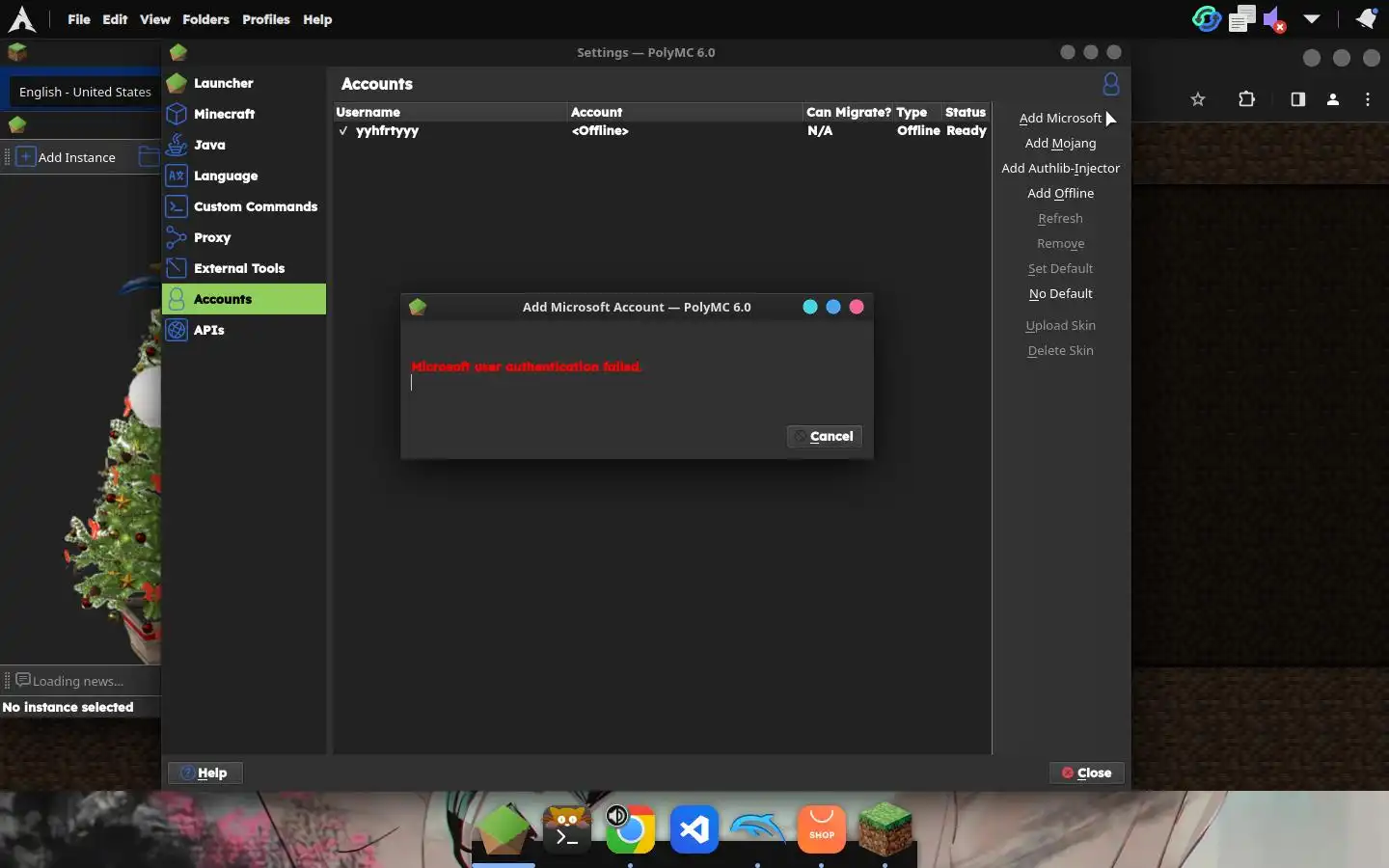Sort accounts by Username column header
The image size is (1389, 868).
(x=451, y=112)
